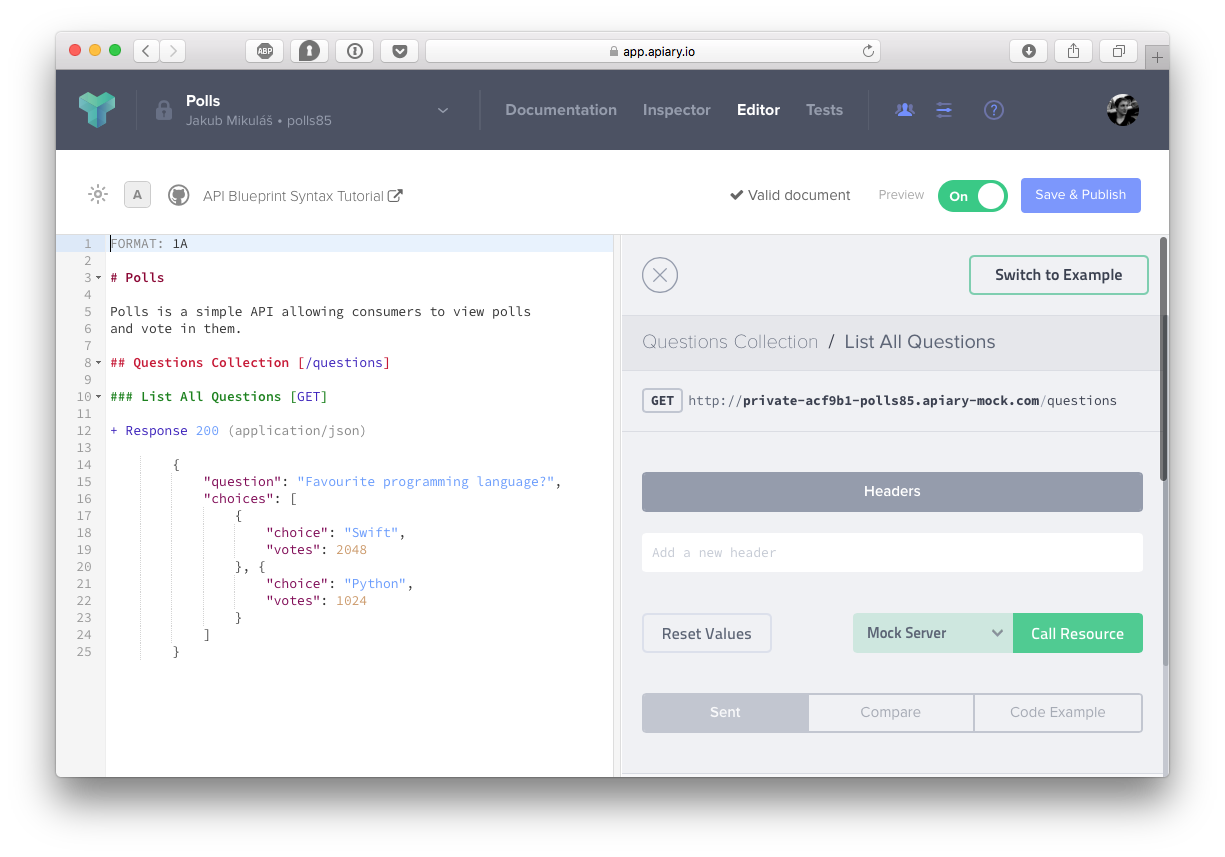Switch to the Compare tab
Image resolution: width=1225 pixels, height=857 pixels.
[891, 713]
